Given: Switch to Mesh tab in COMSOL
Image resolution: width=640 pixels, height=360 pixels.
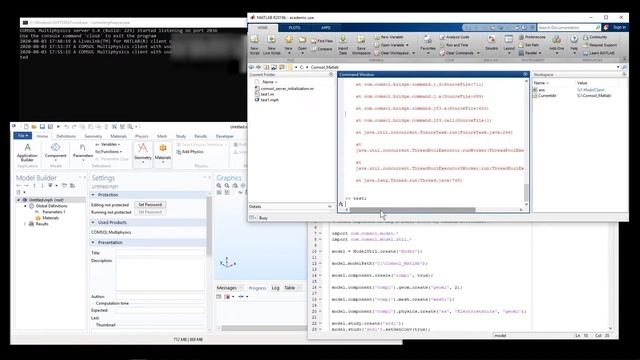Looking at the screenshot, I should click(162, 136).
